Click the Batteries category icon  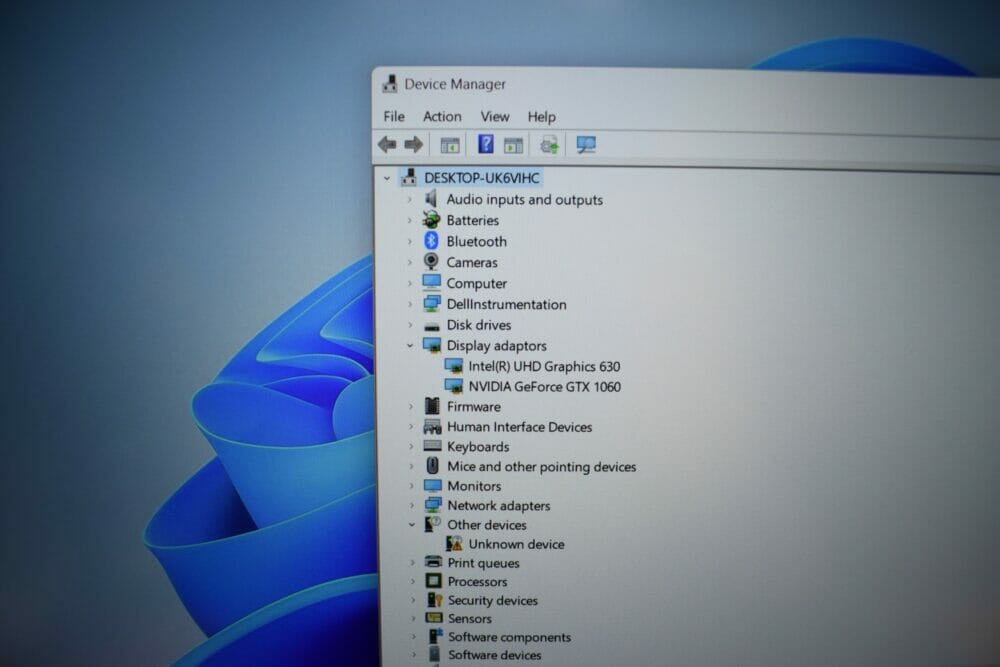(x=431, y=220)
